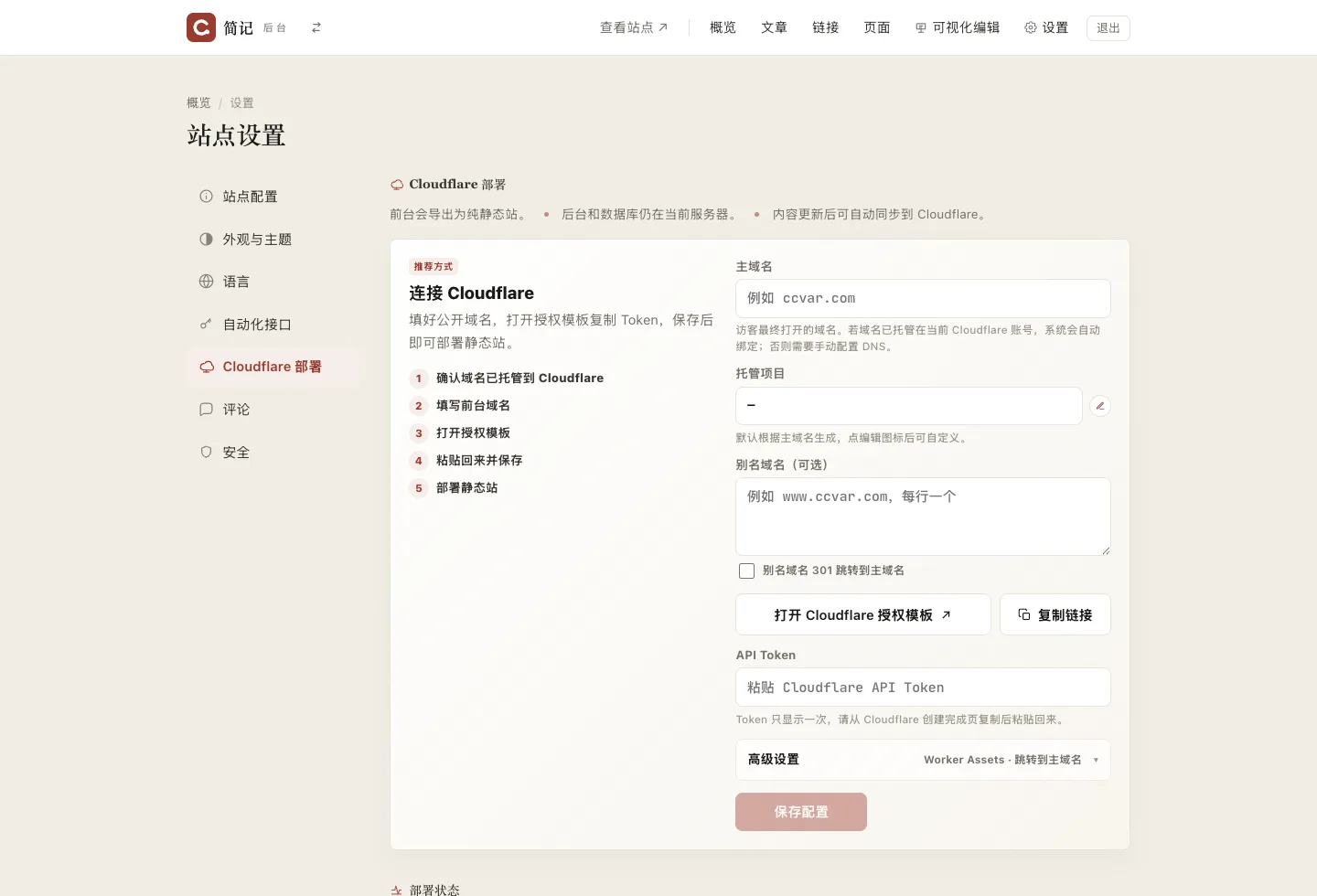Click the 部署状态 section heading

(434, 890)
